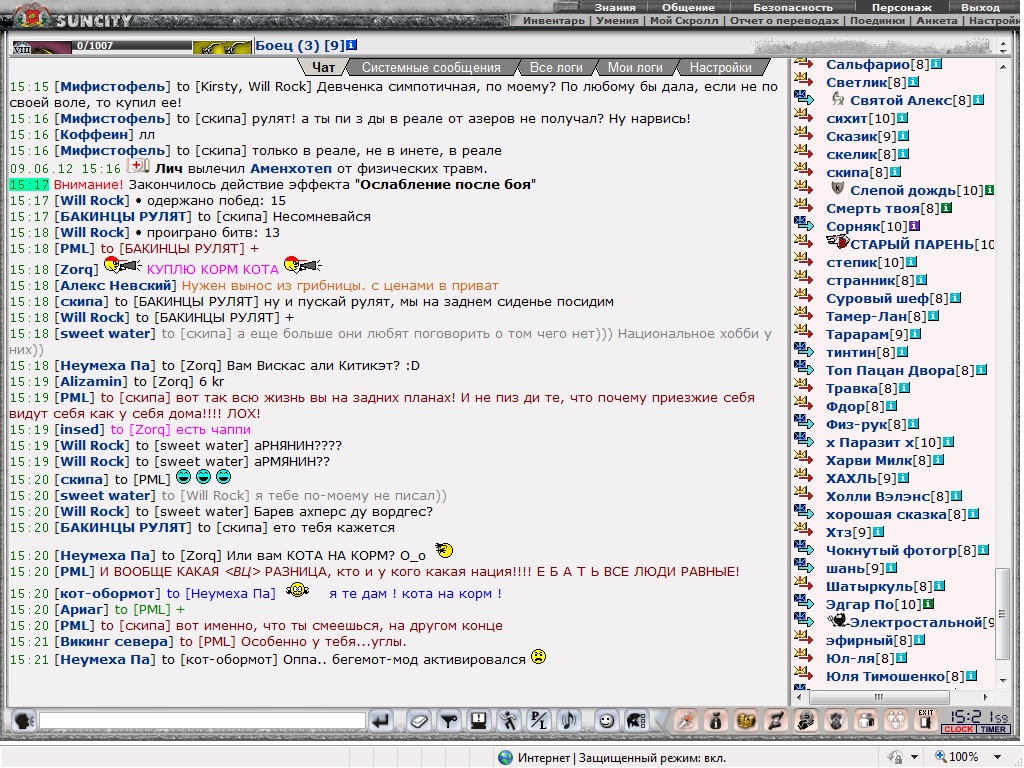This screenshot has height=768, width=1024.
Task: Click the info icon next to Юля Тимошенко[8]
Action: click(x=972, y=676)
